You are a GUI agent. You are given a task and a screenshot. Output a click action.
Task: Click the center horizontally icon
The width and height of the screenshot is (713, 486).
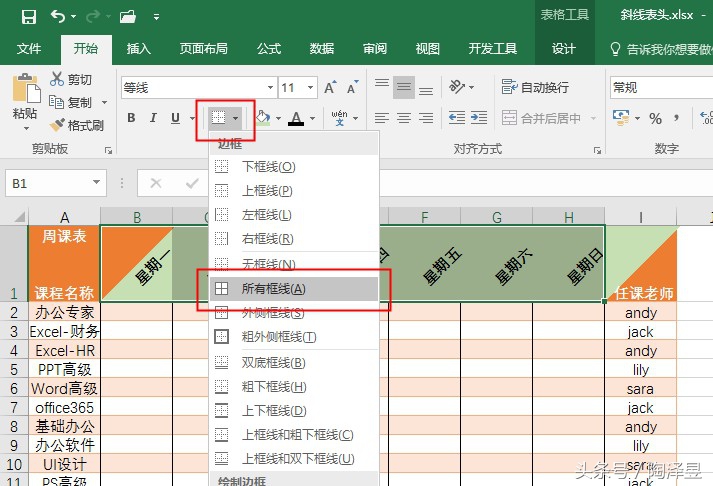(404, 118)
